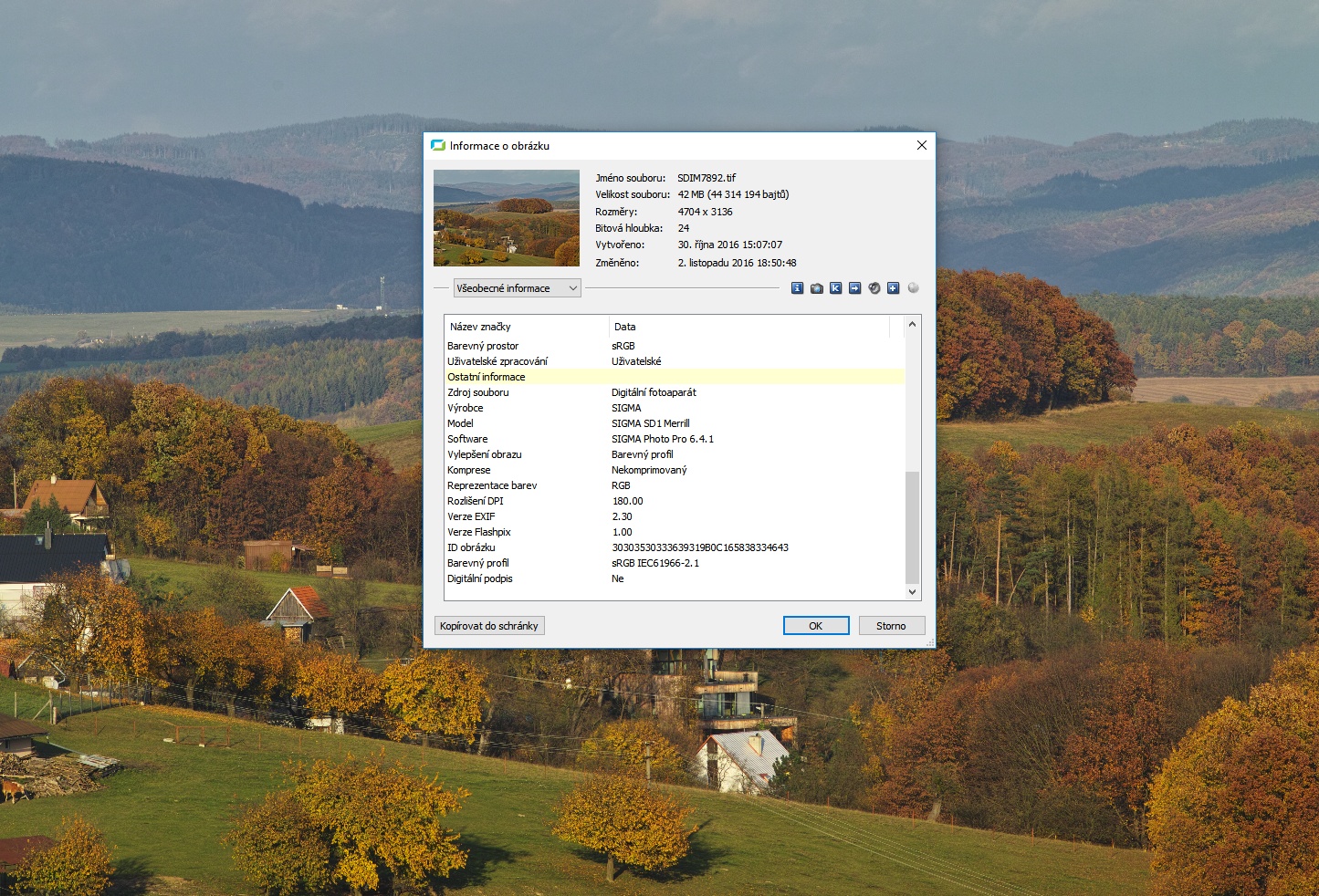1319x896 pixels.
Task: Click the blue right-arrow icon
Action: (854, 288)
